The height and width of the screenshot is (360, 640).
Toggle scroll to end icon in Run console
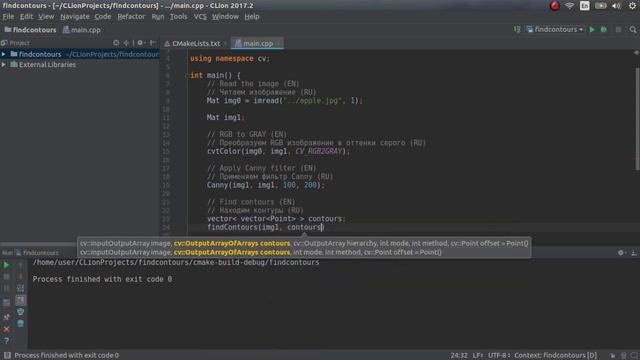[x=20, y=300]
